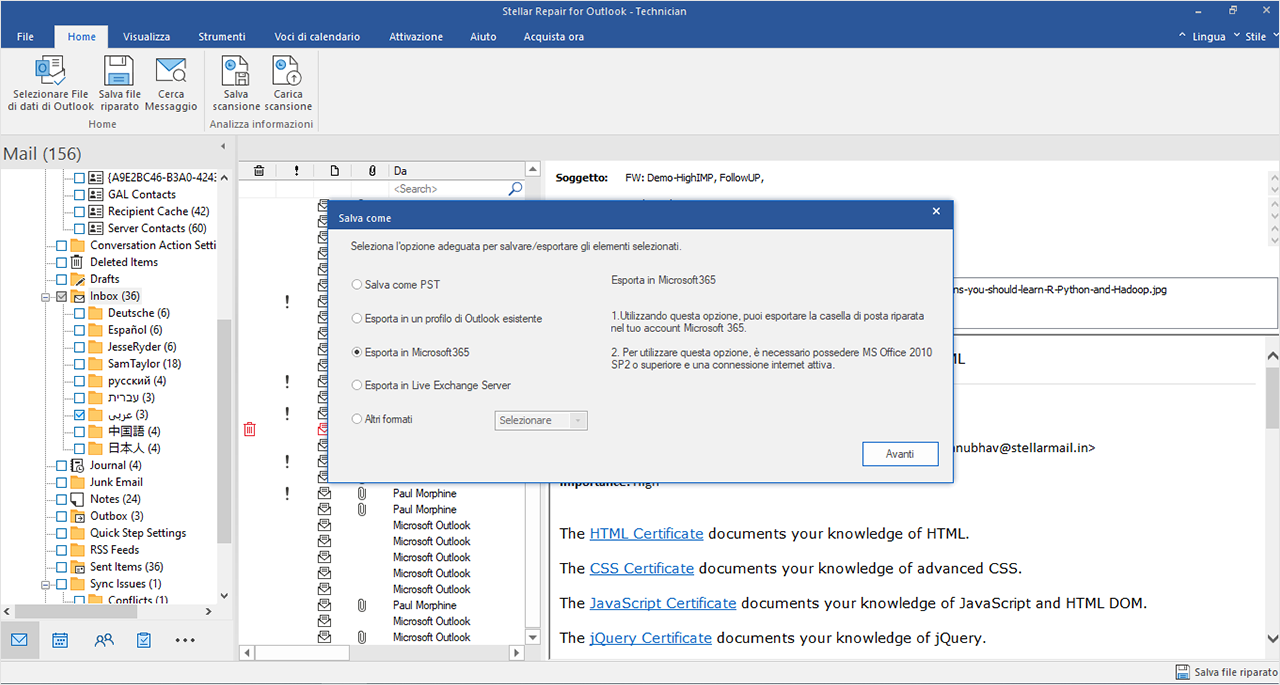
Task: Toggle the Inbox (36) checkbox
Action: coord(62,297)
